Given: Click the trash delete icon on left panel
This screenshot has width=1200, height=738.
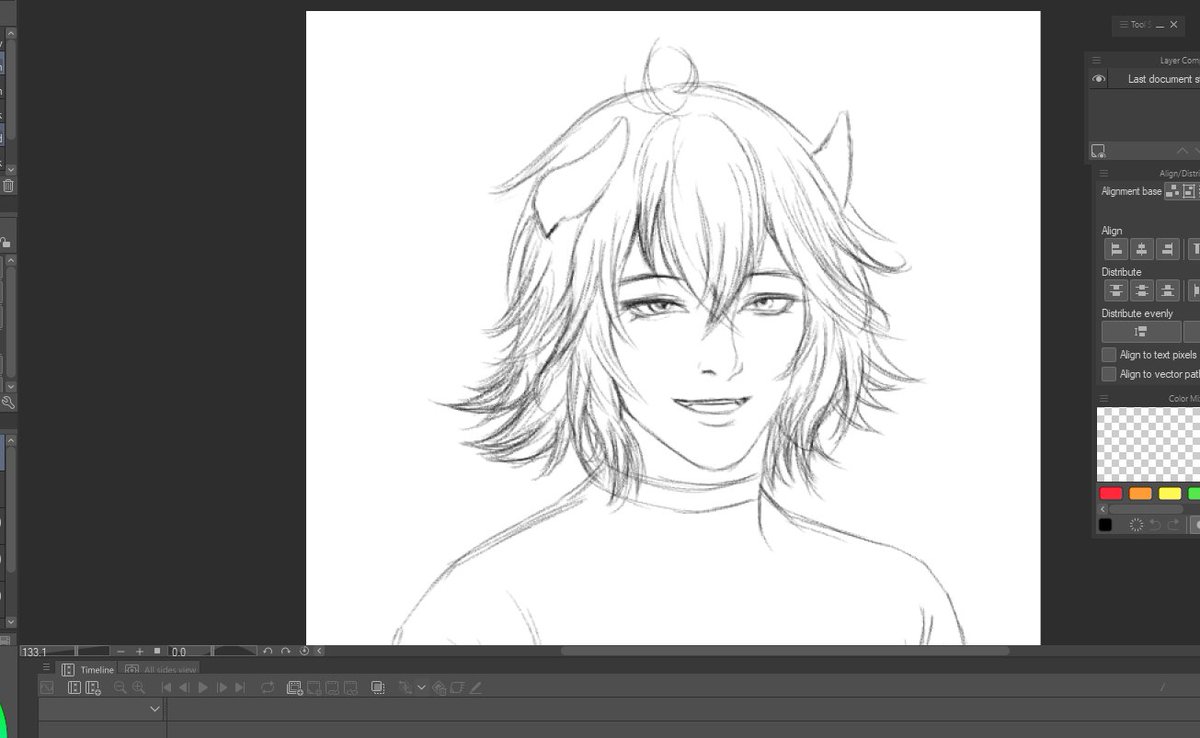Looking at the screenshot, I should tap(8, 185).
